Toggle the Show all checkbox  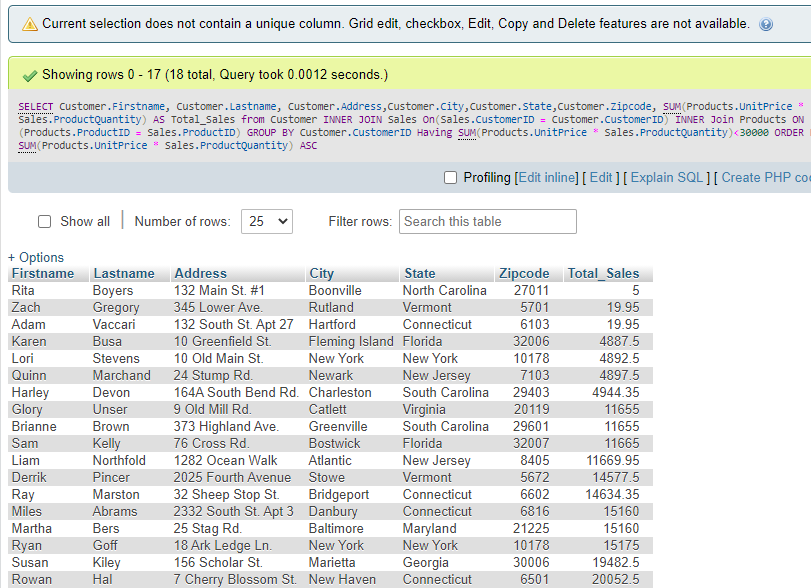click(x=44, y=221)
